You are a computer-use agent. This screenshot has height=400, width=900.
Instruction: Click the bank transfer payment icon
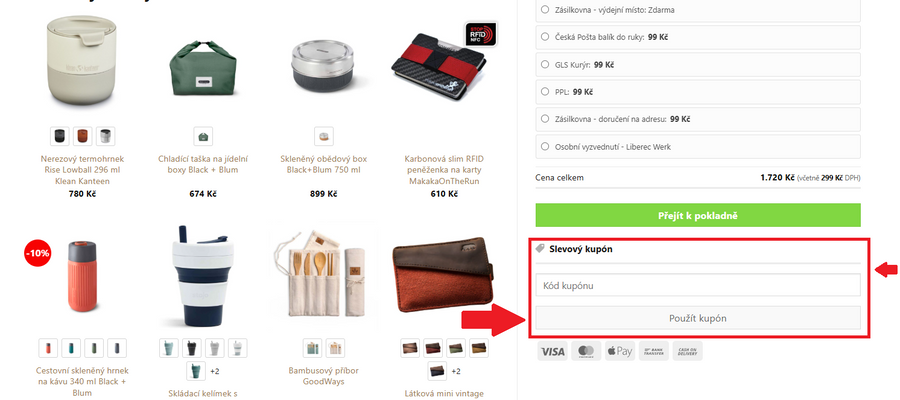tap(654, 351)
